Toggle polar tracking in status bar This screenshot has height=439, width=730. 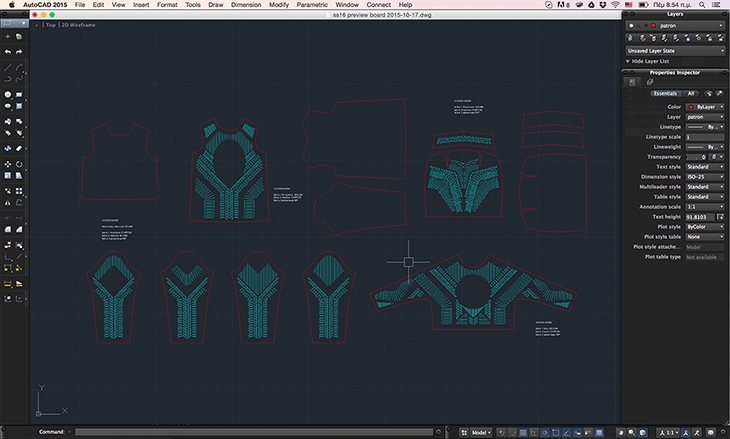(545, 432)
